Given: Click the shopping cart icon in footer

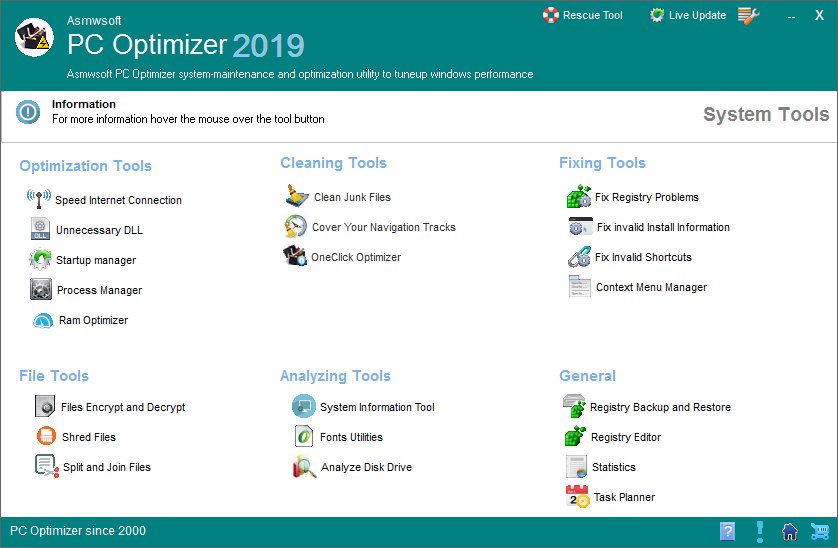Looking at the screenshot, I should (820, 531).
